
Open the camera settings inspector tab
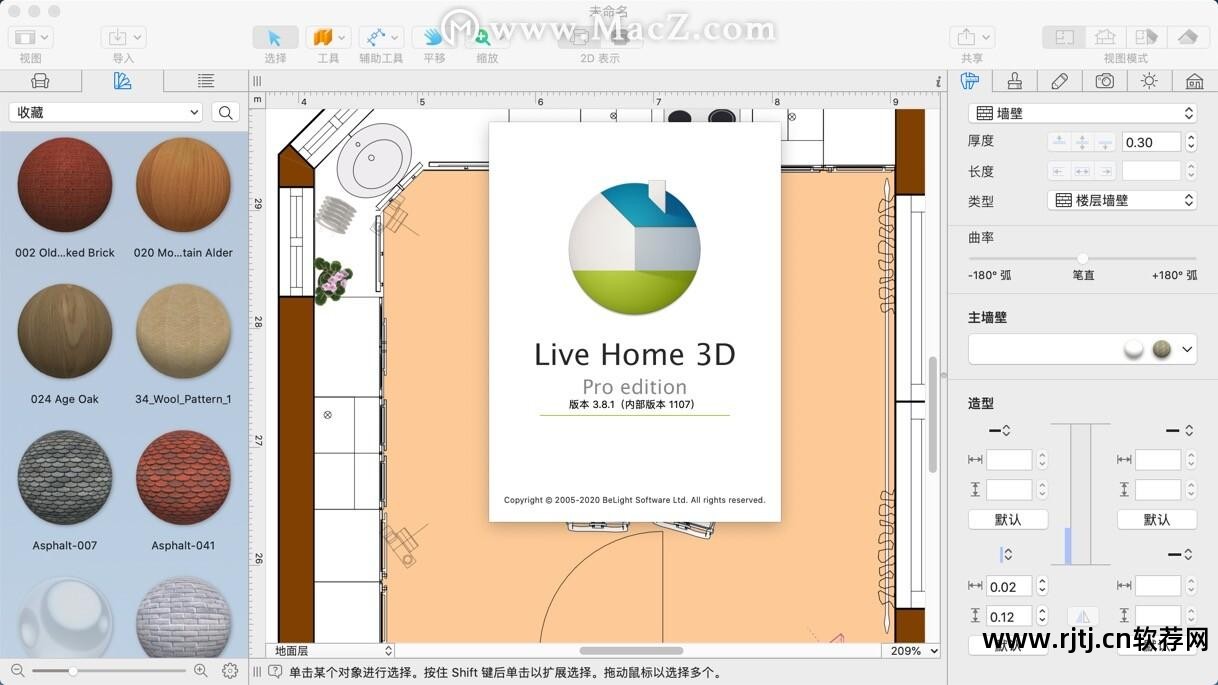1105,81
